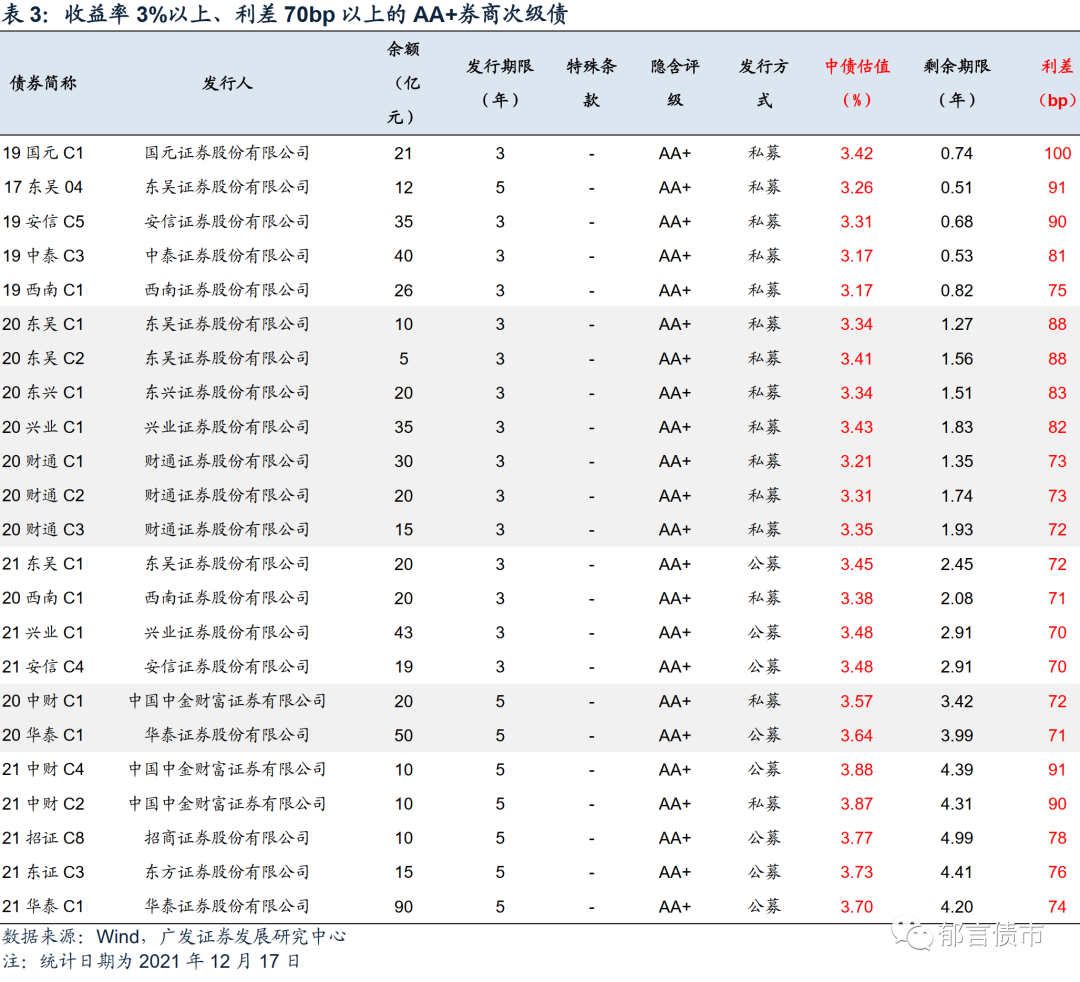
Task: Select bond name '20 东吴 C1'
Action: [x=43, y=324]
